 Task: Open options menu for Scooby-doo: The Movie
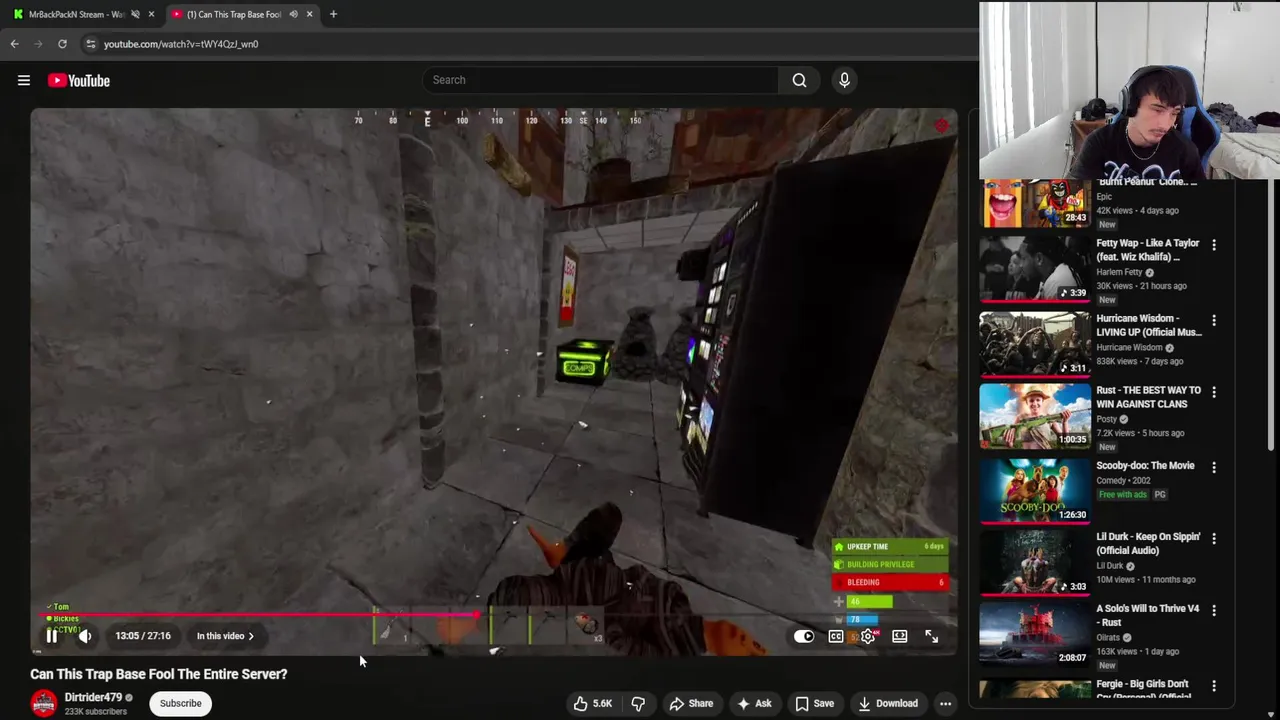tap(1214, 467)
